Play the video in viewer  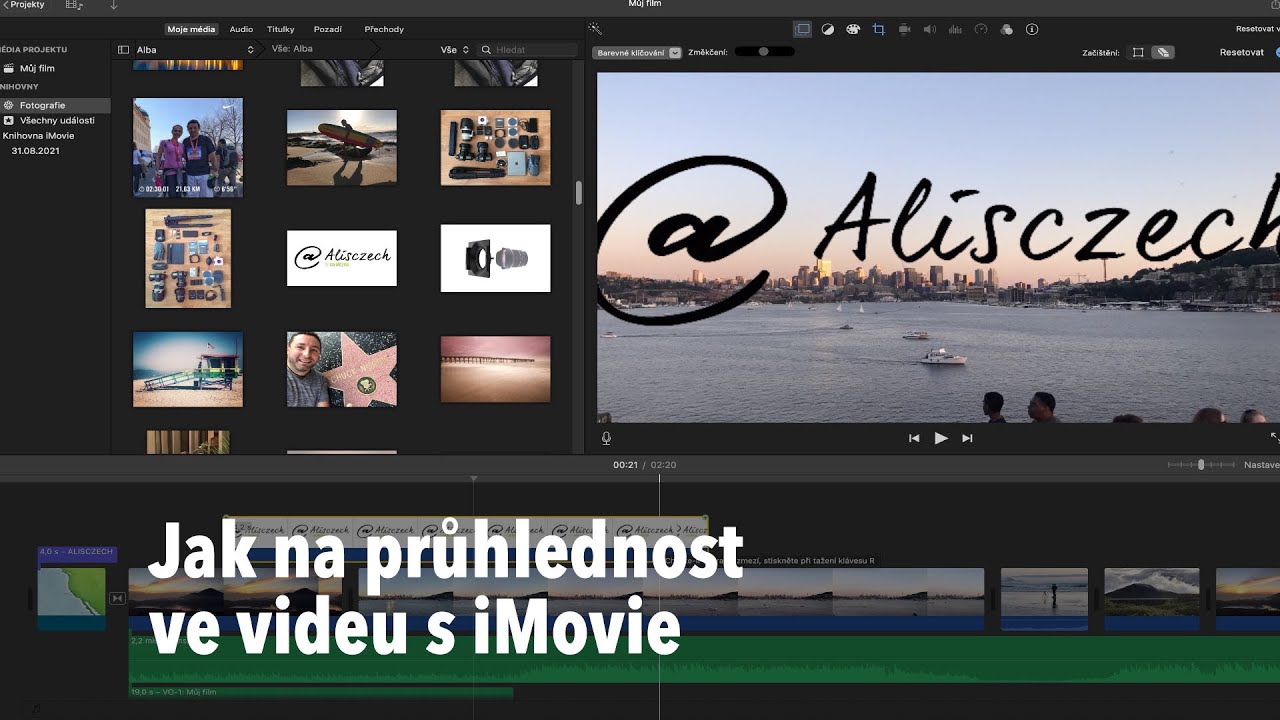[941, 438]
